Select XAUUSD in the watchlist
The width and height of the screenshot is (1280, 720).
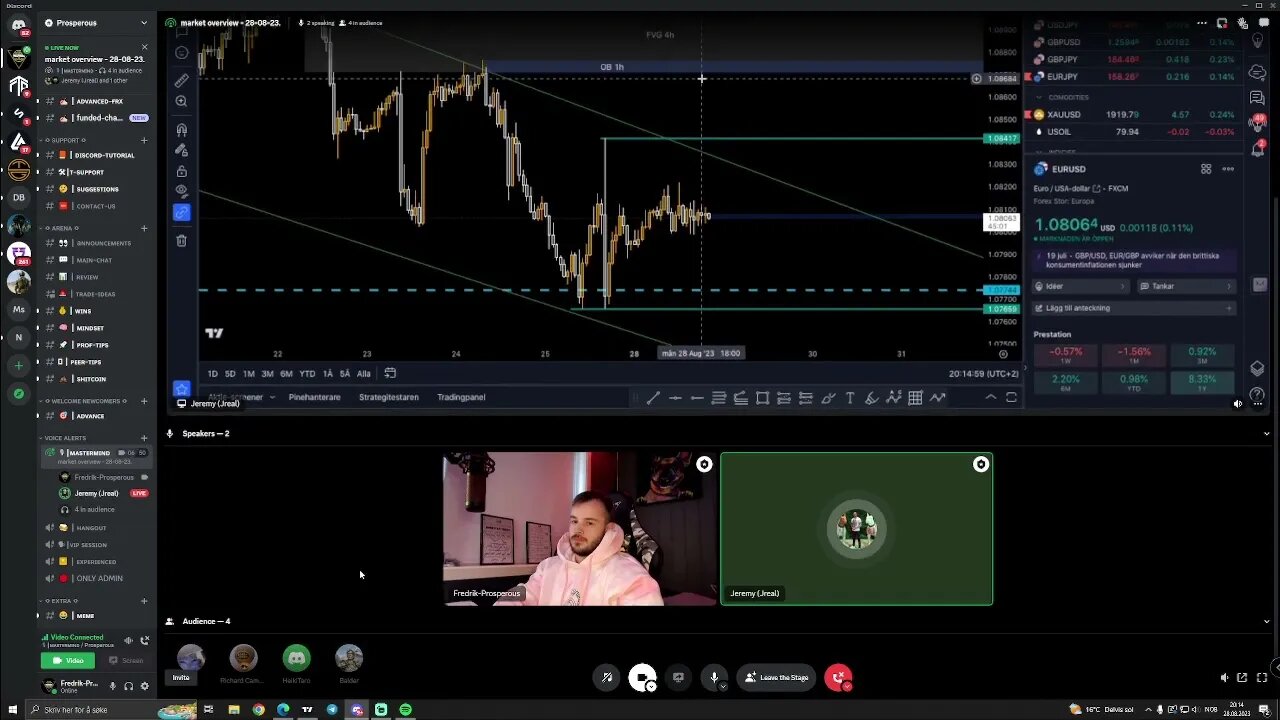[x=1135, y=115]
